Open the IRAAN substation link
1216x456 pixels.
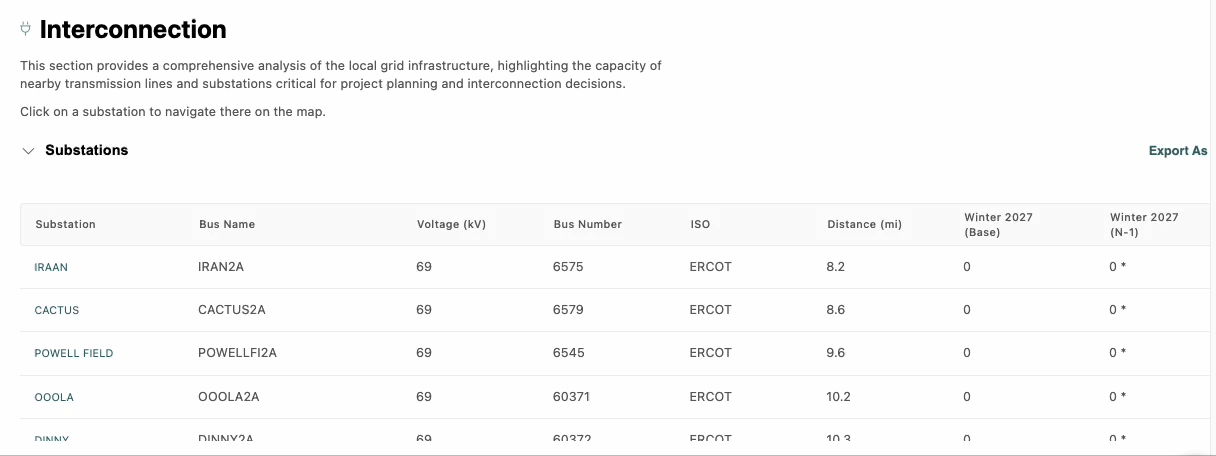51,268
